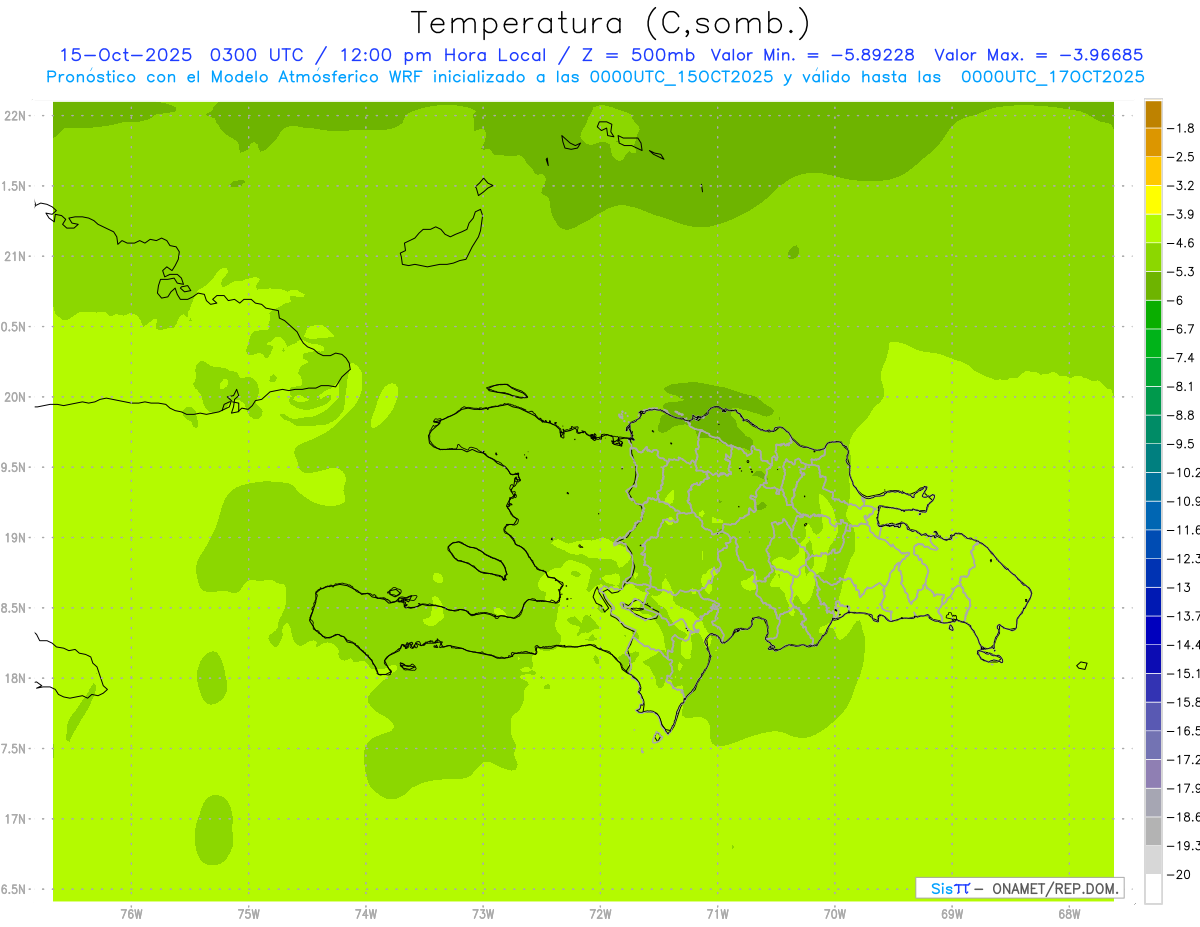
Task: Pick the white swatch below the -20 label
Action: click(1153, 889)
